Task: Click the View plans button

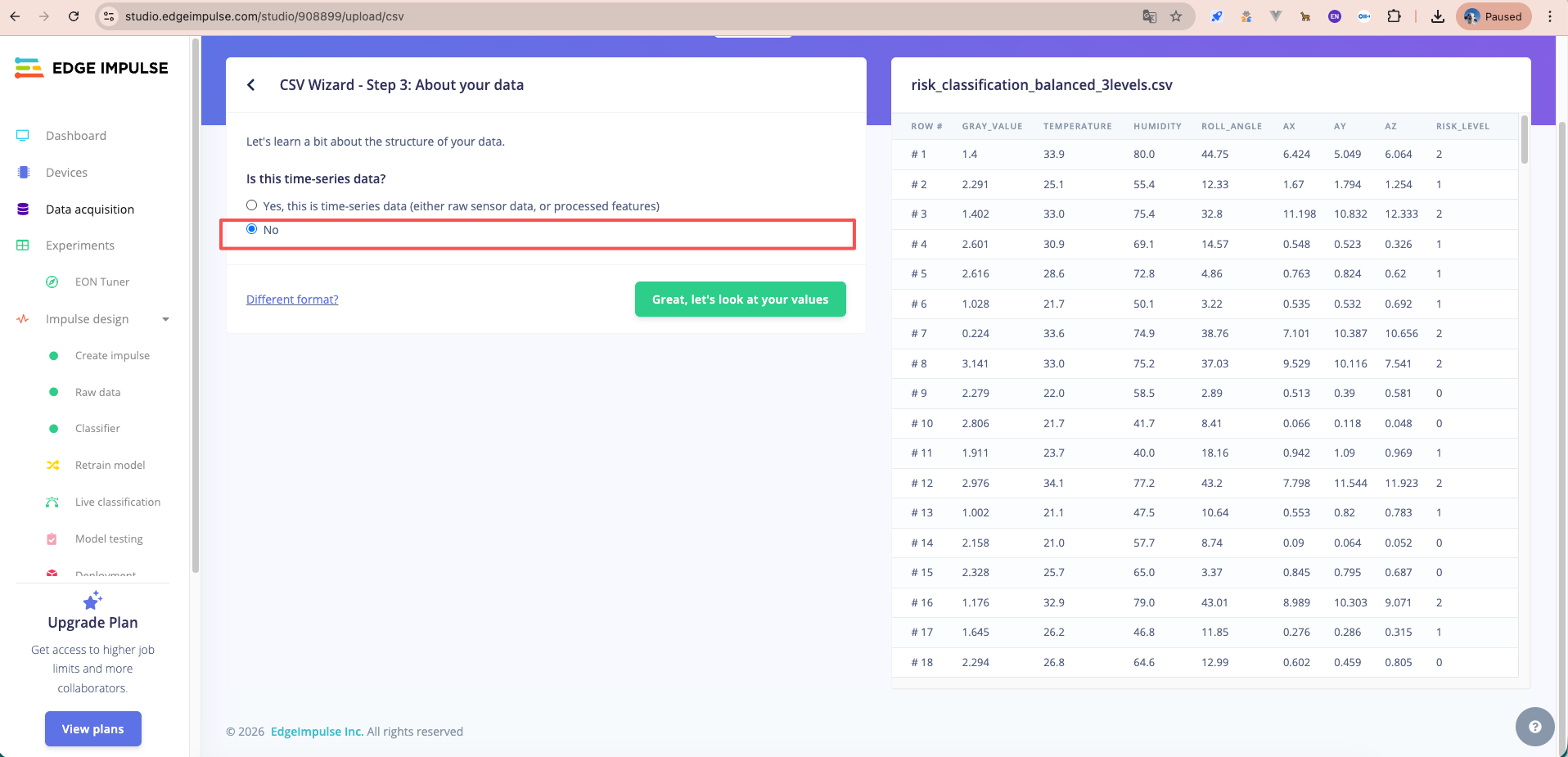Action: tap(93, 729)
